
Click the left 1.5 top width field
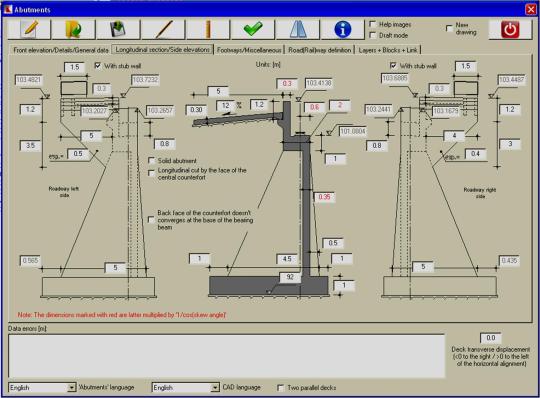coord(74,67)
